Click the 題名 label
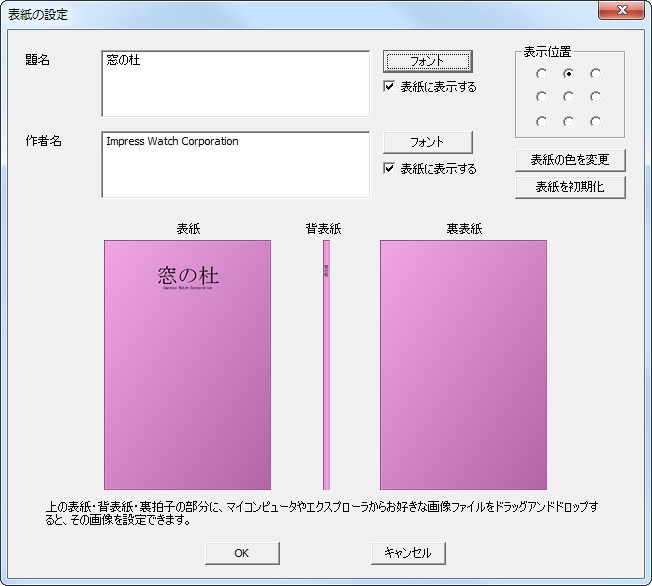The width and height of the screenshot is (652, 586). [x=37, y=59]
